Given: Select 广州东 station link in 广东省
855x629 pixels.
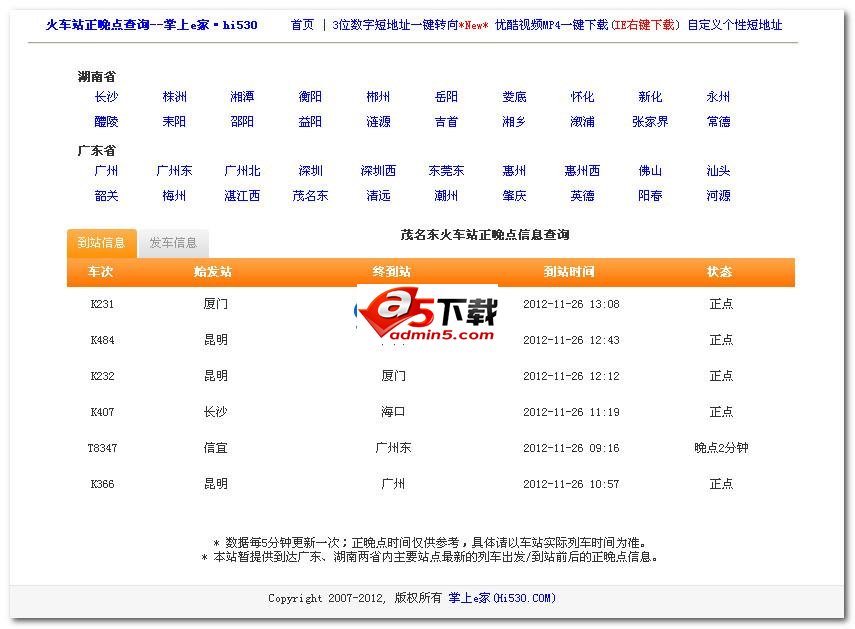Looking at the screenshot, I should pyautogui.click(x=174, y=171).
